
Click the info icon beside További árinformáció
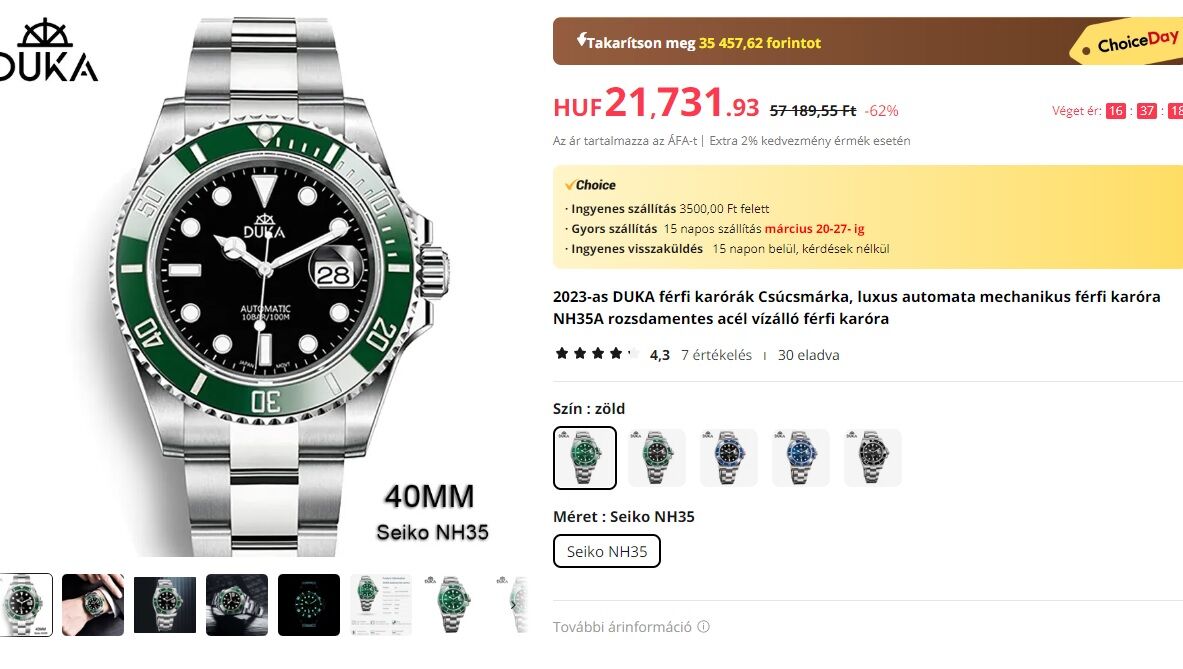[703, 627]
